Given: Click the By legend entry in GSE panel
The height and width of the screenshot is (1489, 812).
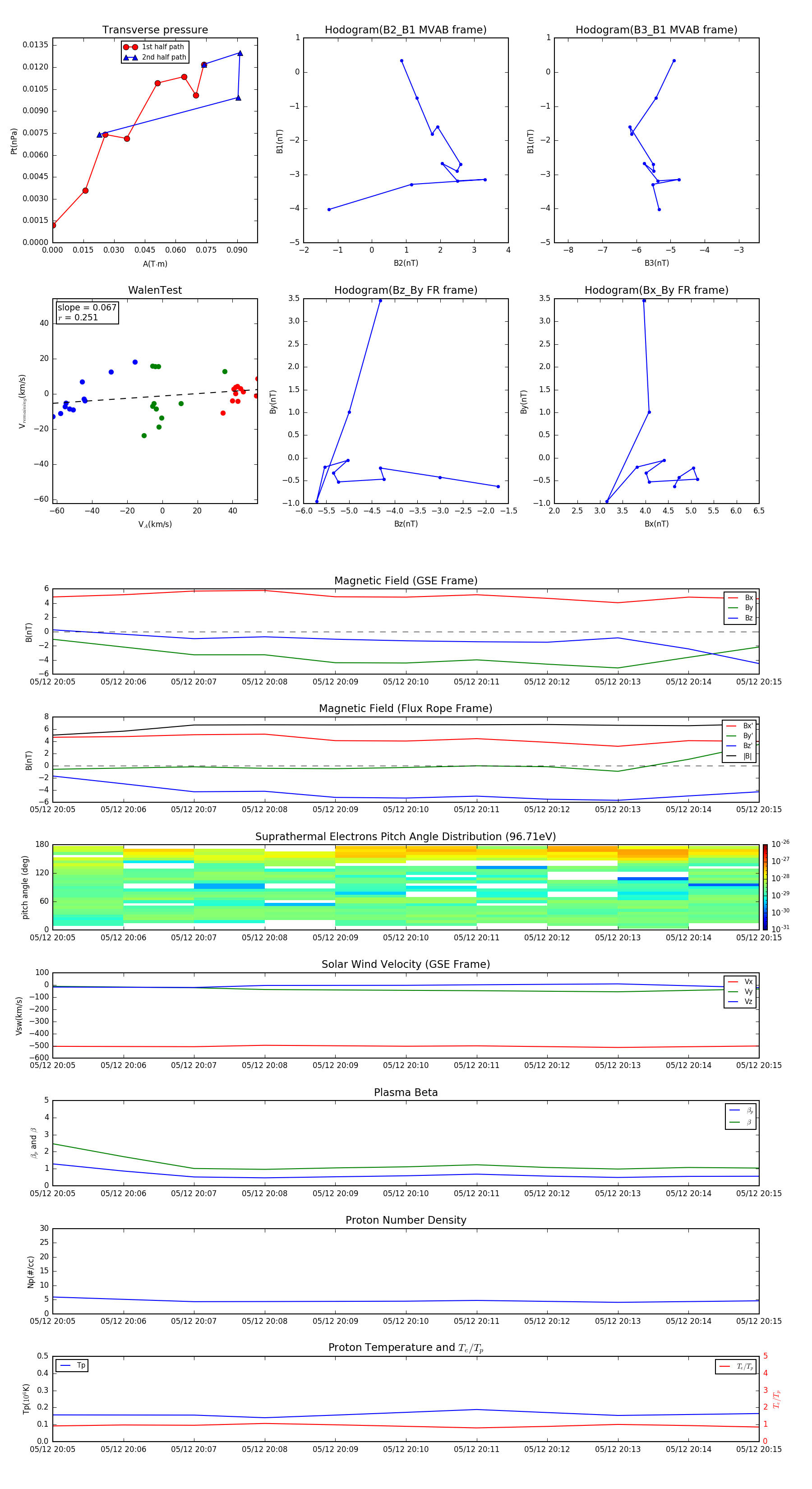Looking at the screenshot, I should click(x=740, y=607).
